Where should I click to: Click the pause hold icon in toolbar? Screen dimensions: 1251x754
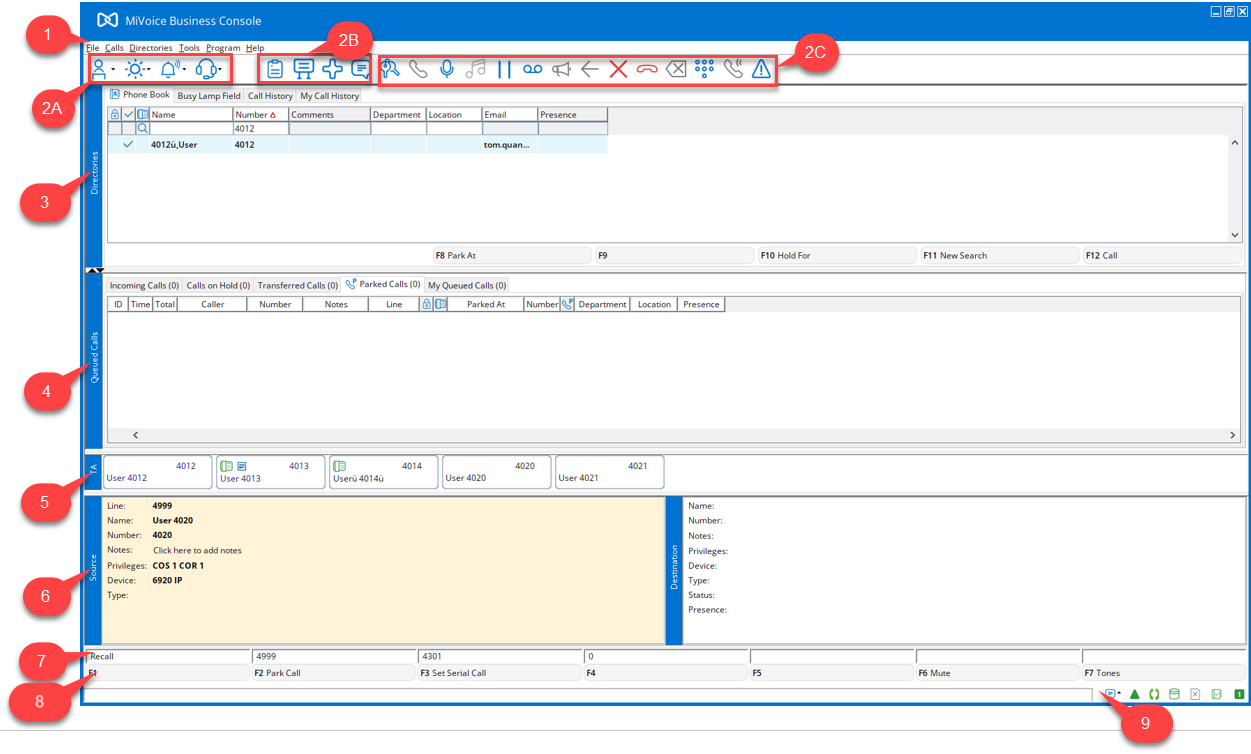pyautogui.click(x=504, y=69)
